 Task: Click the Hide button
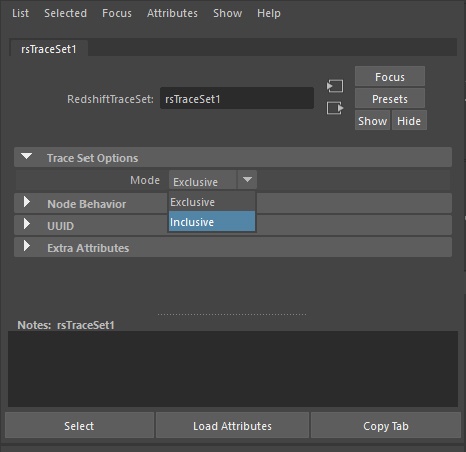pos(409,121)
